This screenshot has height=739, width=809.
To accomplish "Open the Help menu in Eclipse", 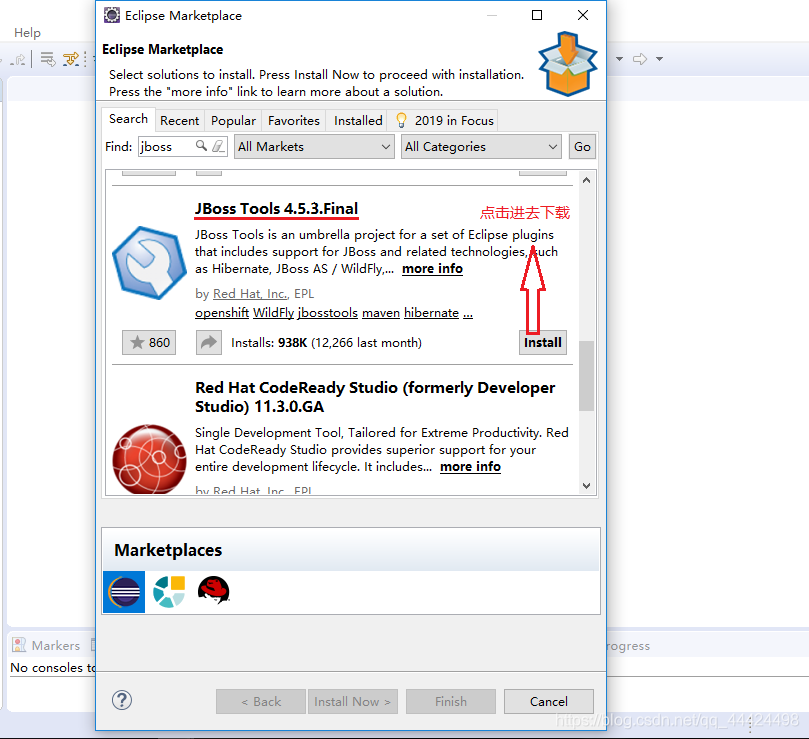I will point(27,33).
